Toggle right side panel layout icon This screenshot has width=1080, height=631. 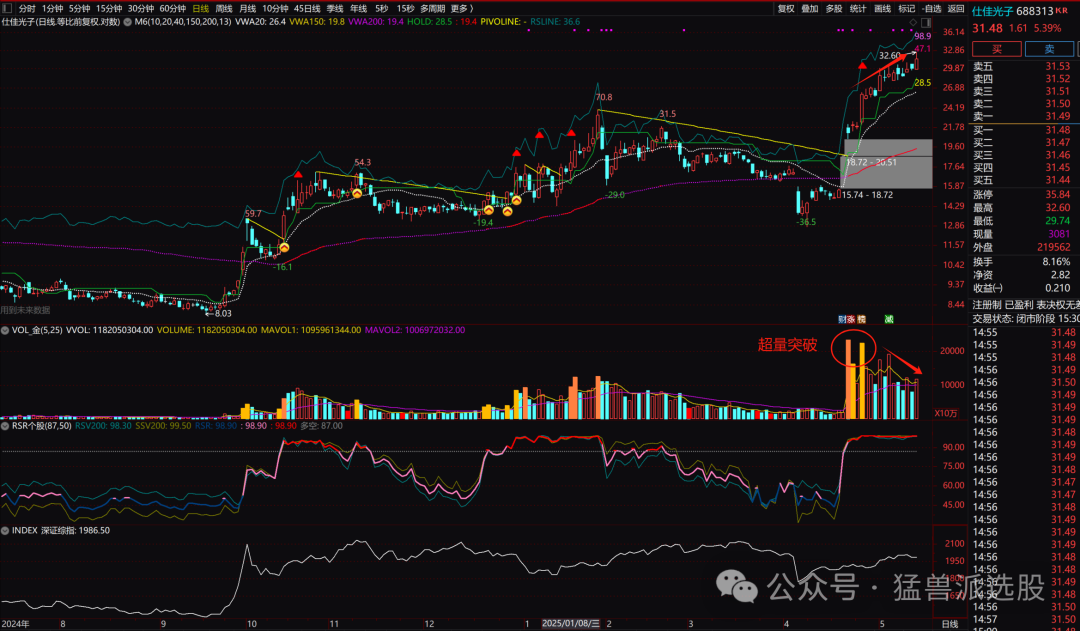click(927, 22)
